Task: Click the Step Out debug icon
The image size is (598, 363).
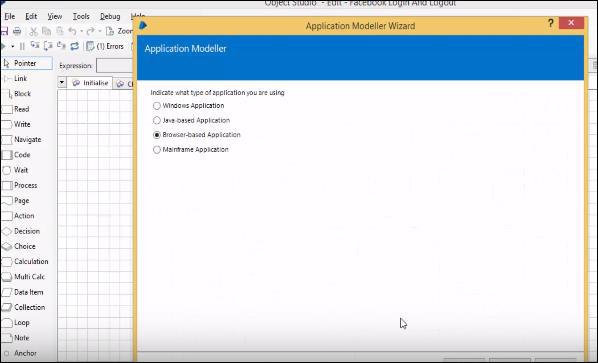Action: tap(61, 46)
